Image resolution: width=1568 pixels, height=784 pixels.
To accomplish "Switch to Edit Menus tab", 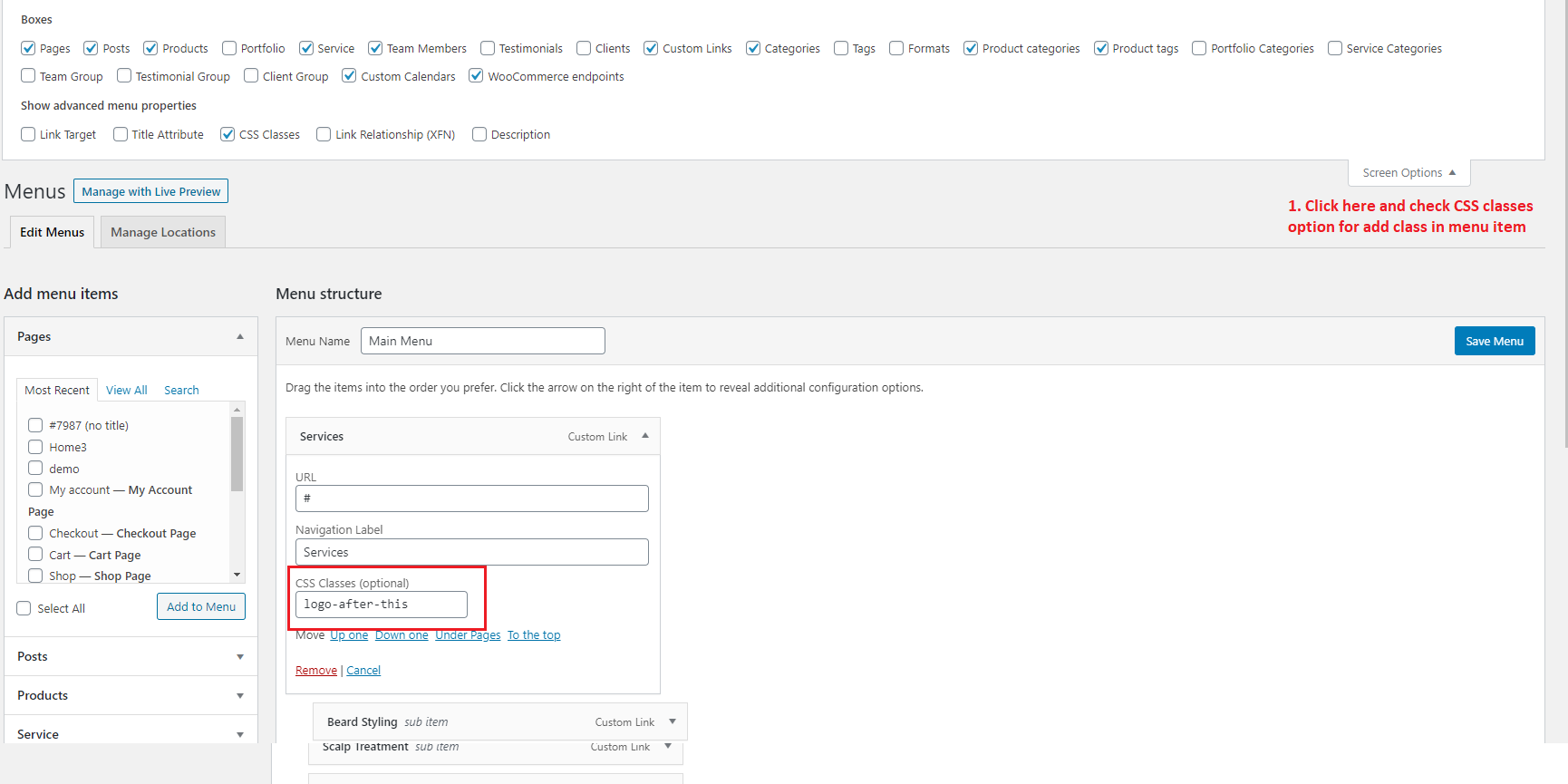I will (x=52, y=232).
